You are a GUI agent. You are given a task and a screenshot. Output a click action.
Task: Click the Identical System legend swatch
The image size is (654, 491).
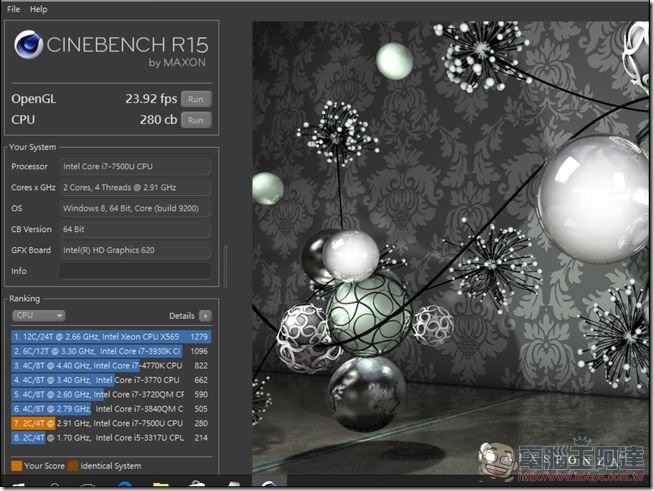(x=73, y=466)
